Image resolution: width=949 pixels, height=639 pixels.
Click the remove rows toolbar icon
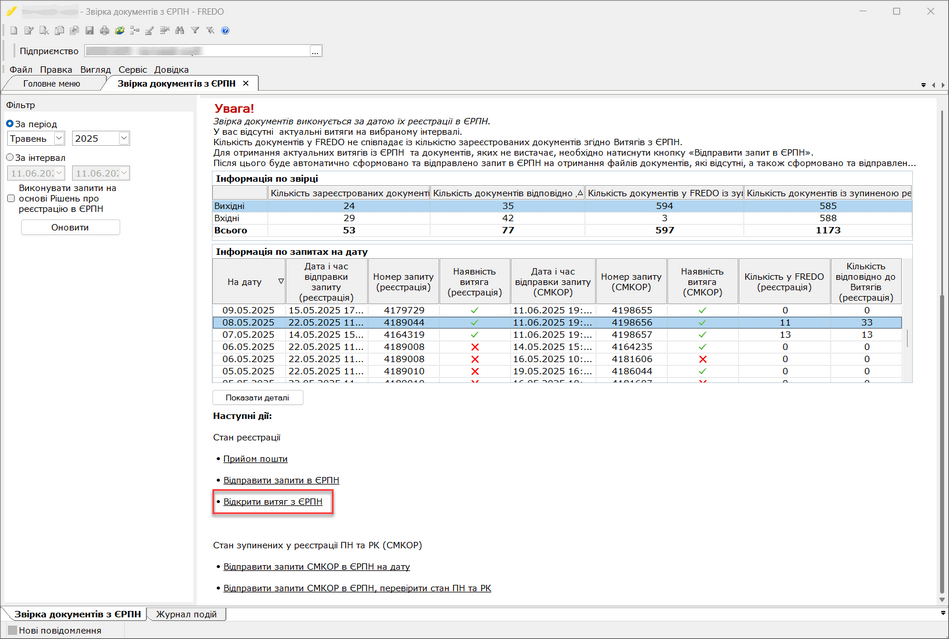pos(165,30)
